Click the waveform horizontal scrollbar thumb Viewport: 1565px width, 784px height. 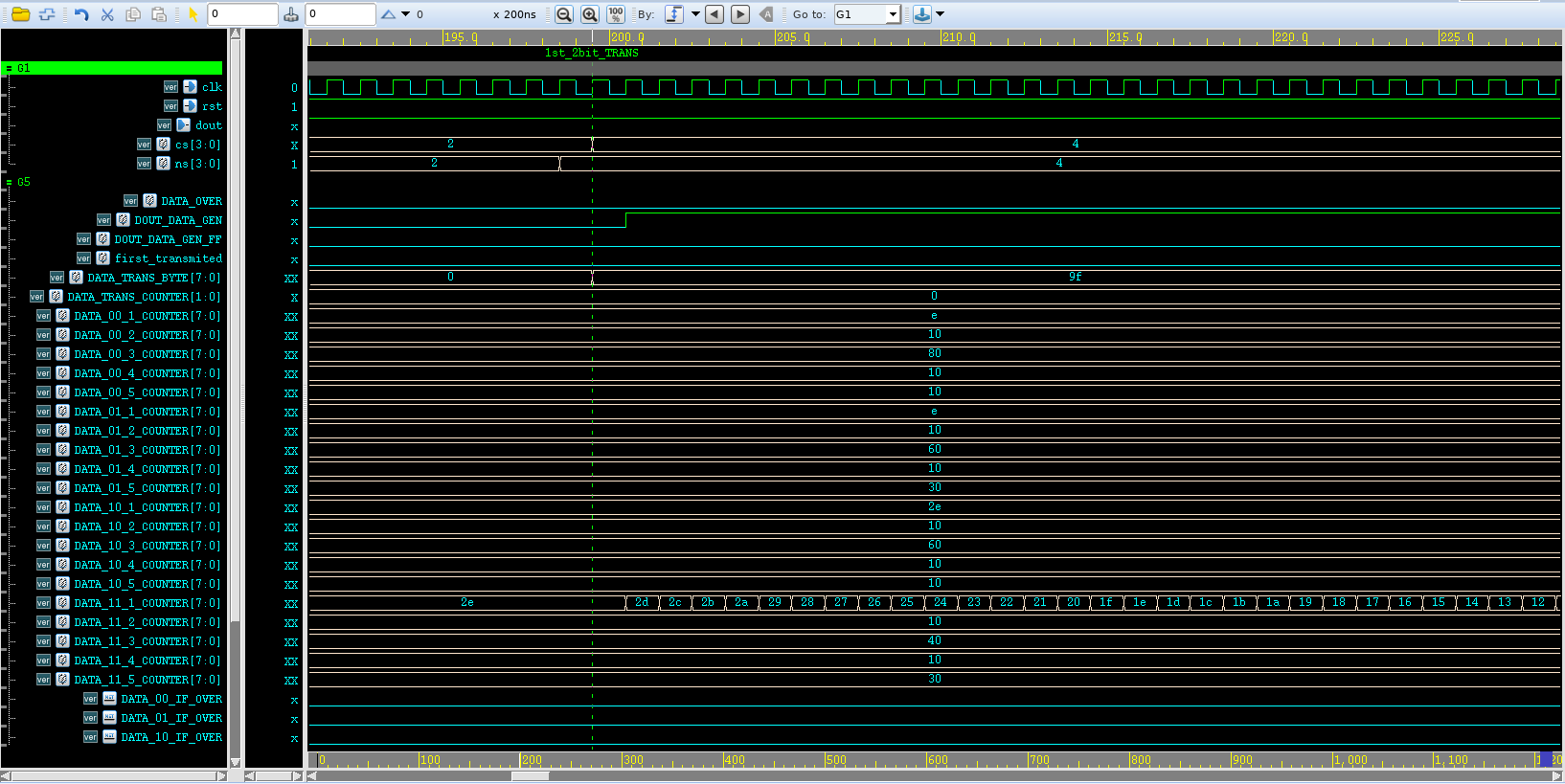point(530,776)
